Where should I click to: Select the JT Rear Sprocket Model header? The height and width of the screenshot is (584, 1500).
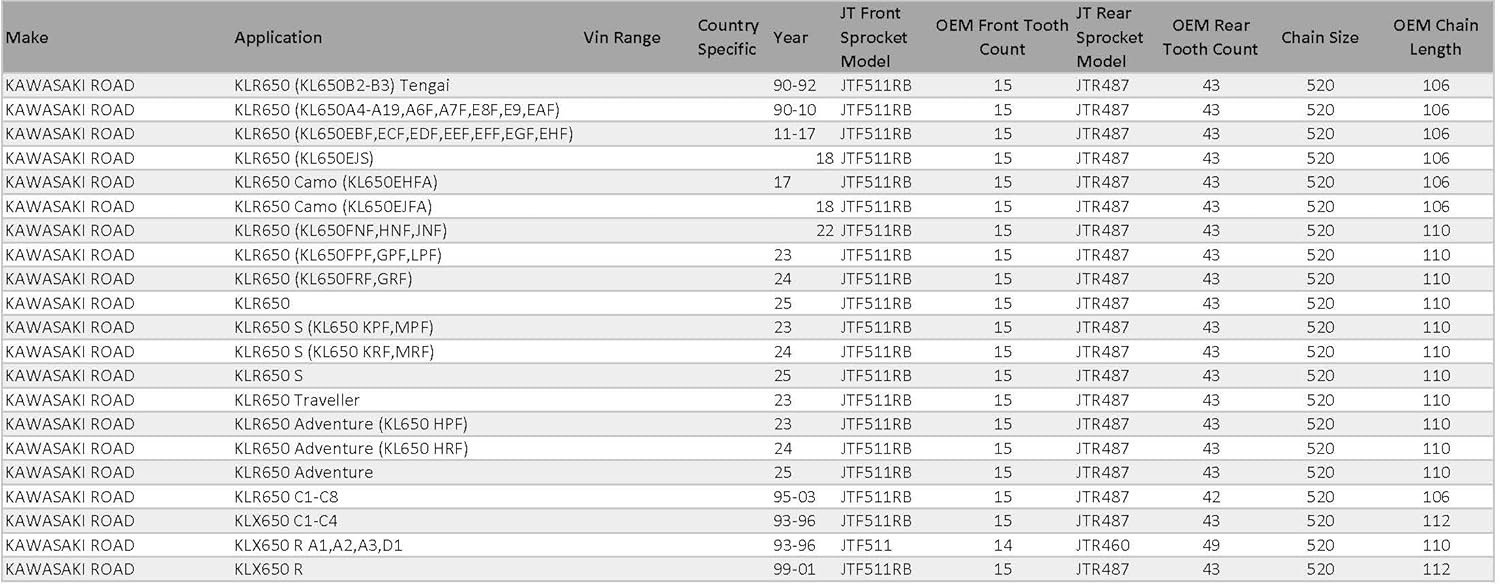click(x=1109, y=37)
